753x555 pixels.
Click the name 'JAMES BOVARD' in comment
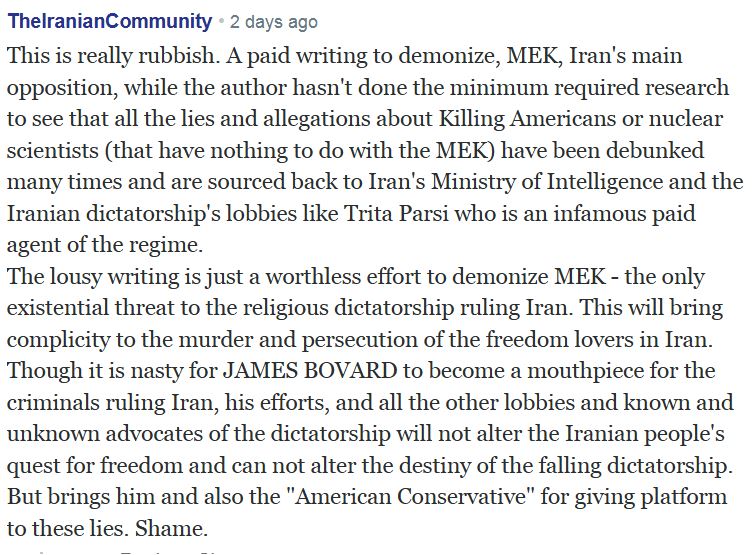311,371
